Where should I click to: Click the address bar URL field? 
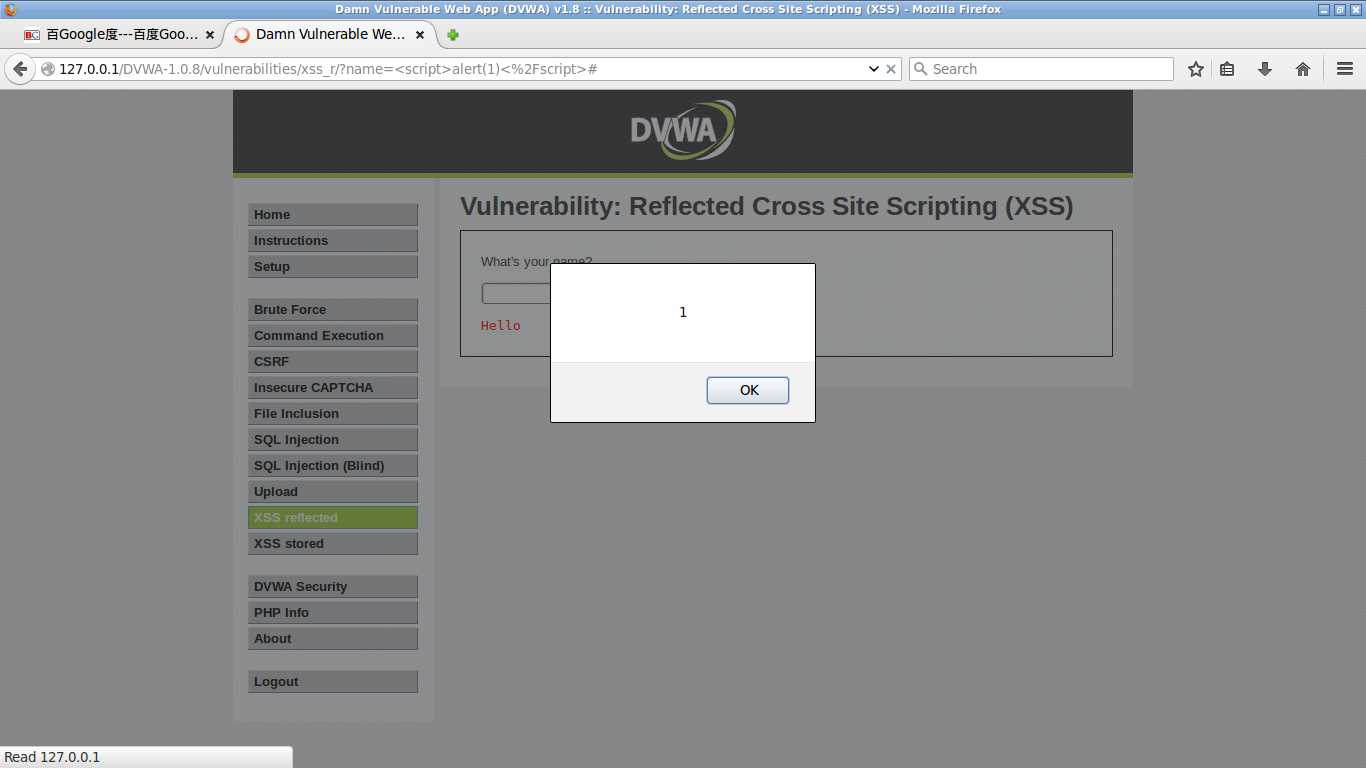460,69
